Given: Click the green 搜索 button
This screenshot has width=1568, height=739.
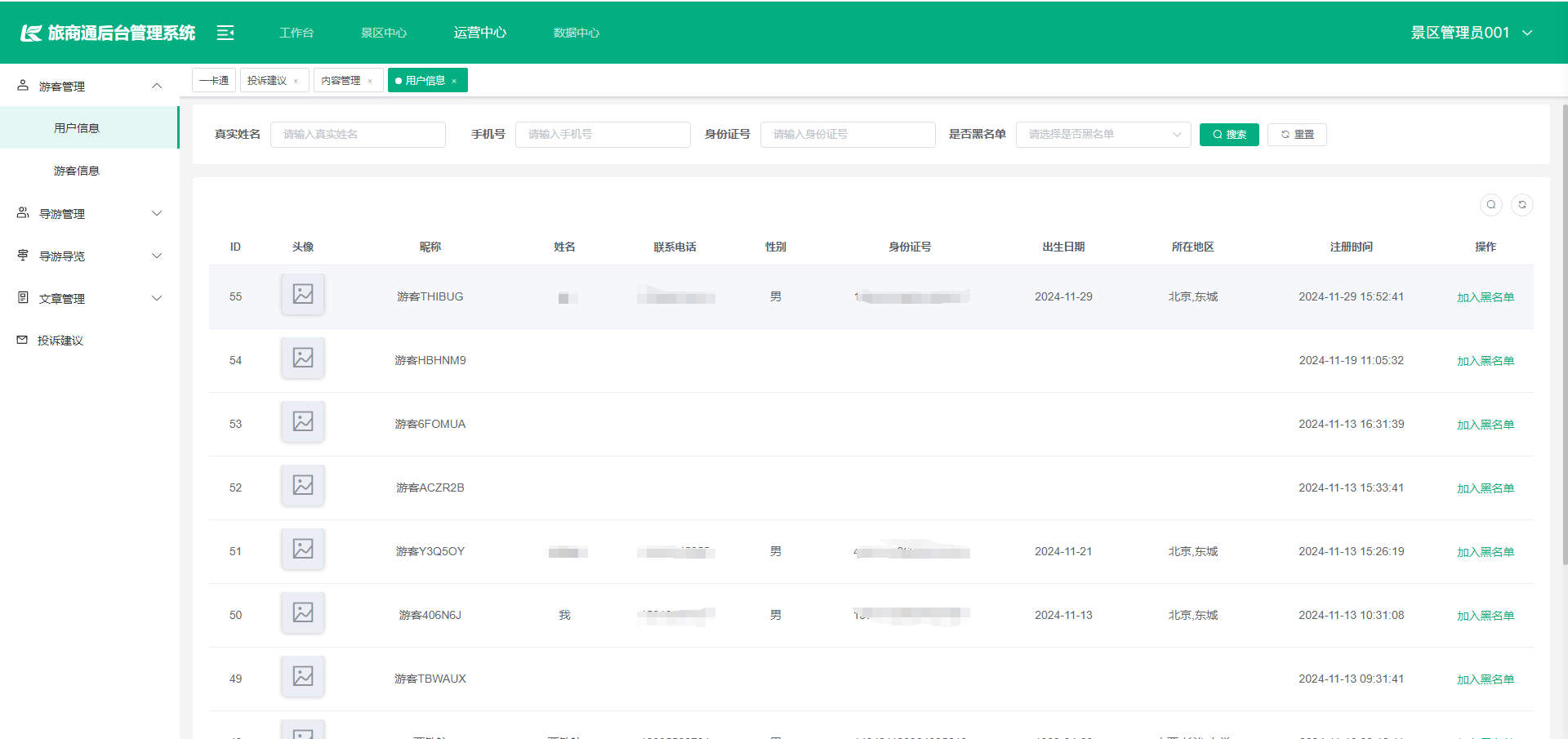Looking at the screenshot, I should tap(1229, 135).
